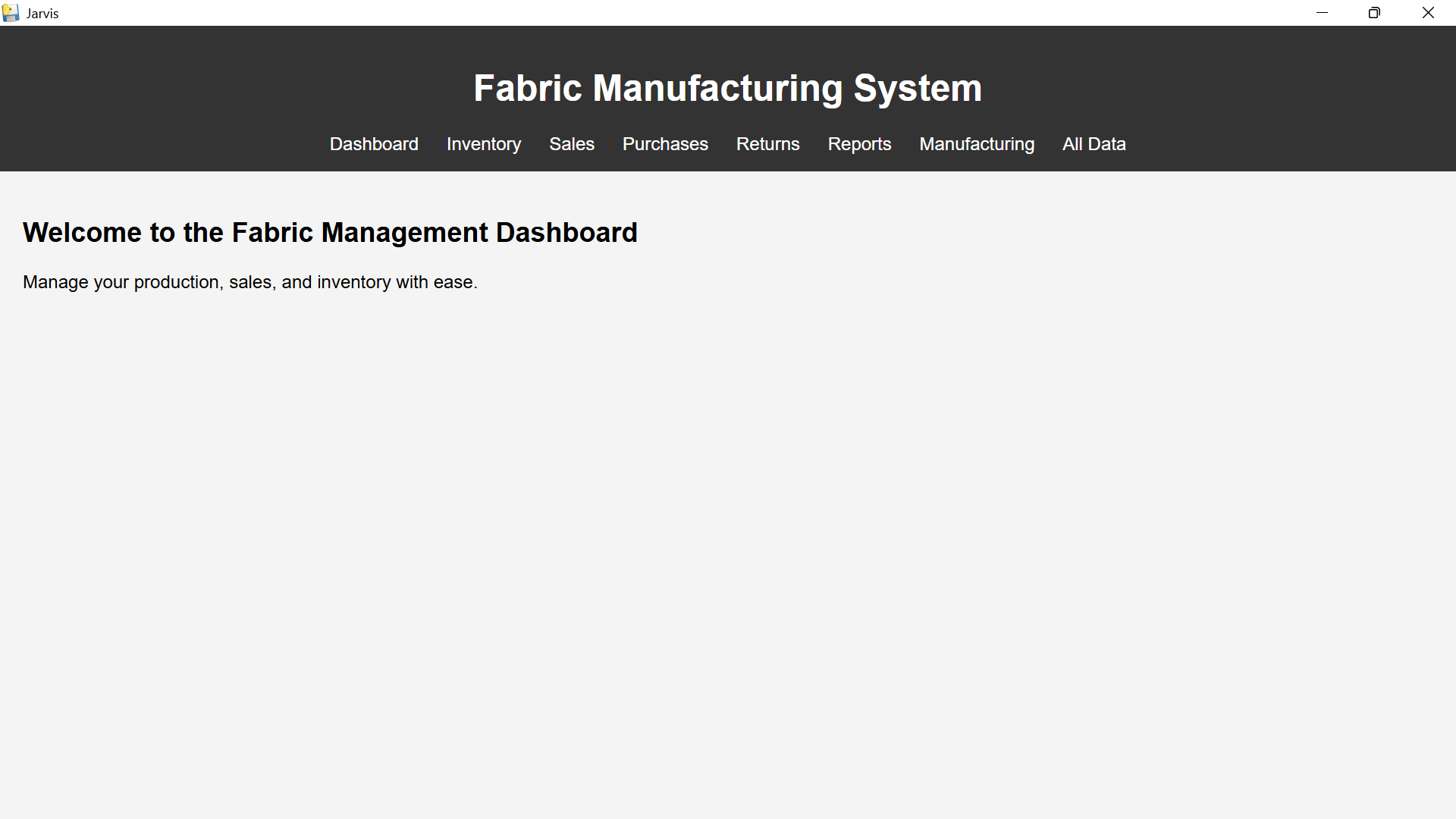The image size is (1456, 819).
Task: Click the word 'Dashboard' in the welcome heading
Action: tap(566, 233)
